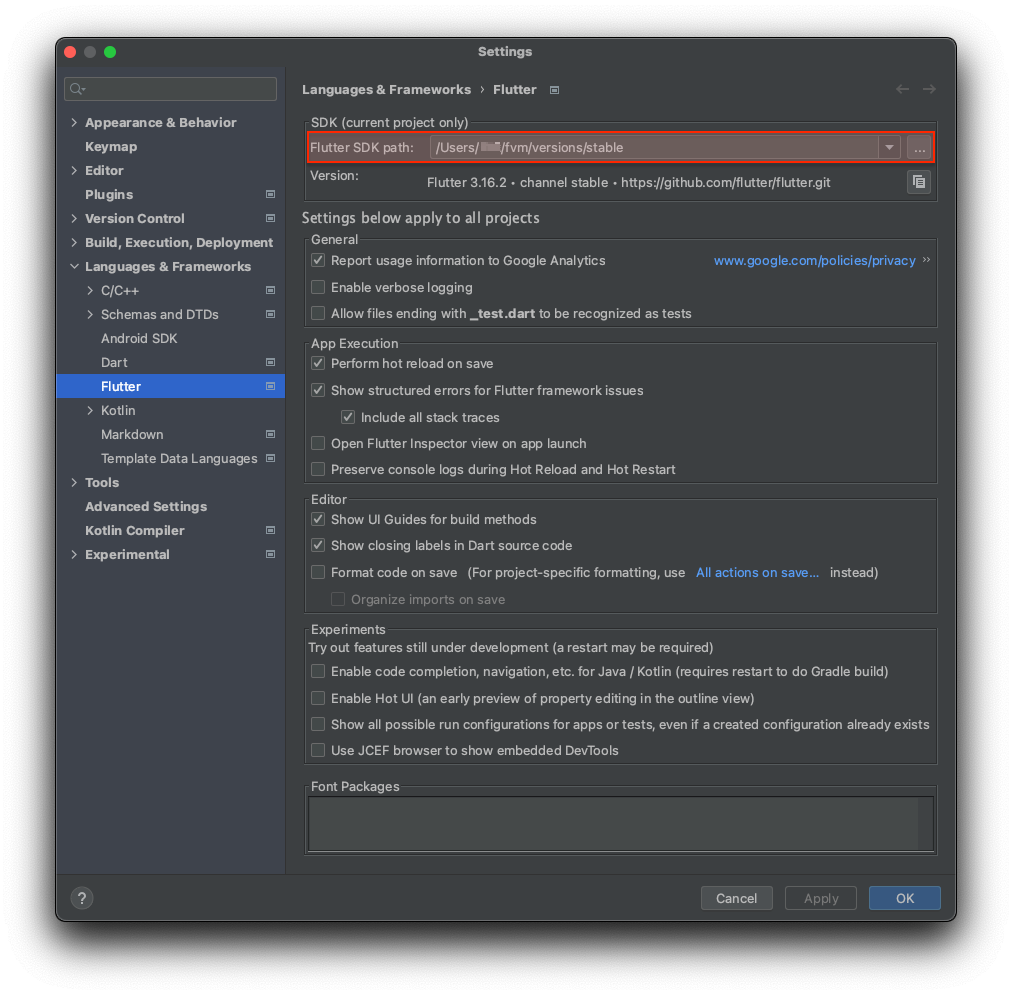Image resolution: width=1012 pixels, height=995 pixels.
Task: Click the Apply button
Action: [x=820, y=897]
